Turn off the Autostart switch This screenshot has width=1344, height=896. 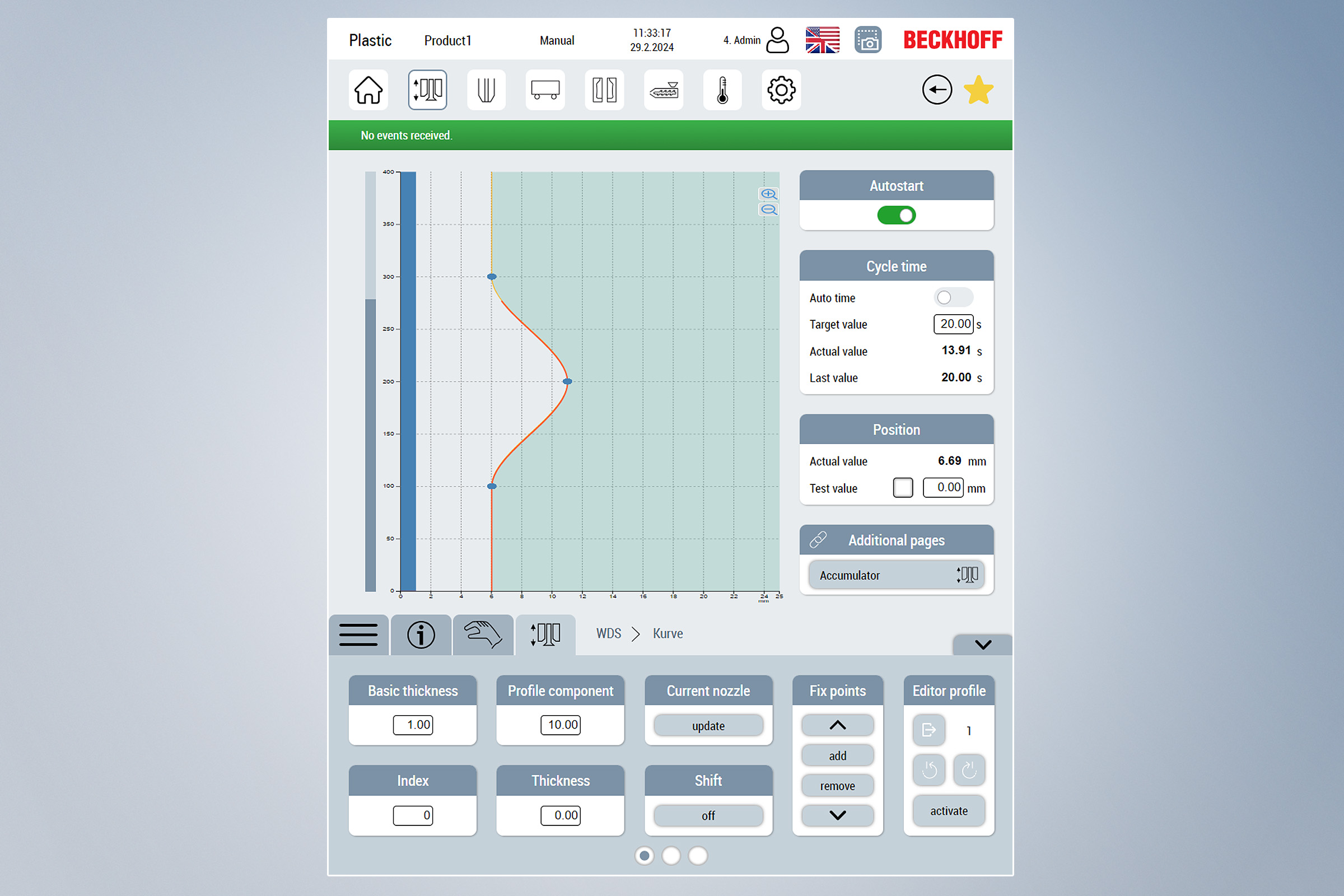896,216
